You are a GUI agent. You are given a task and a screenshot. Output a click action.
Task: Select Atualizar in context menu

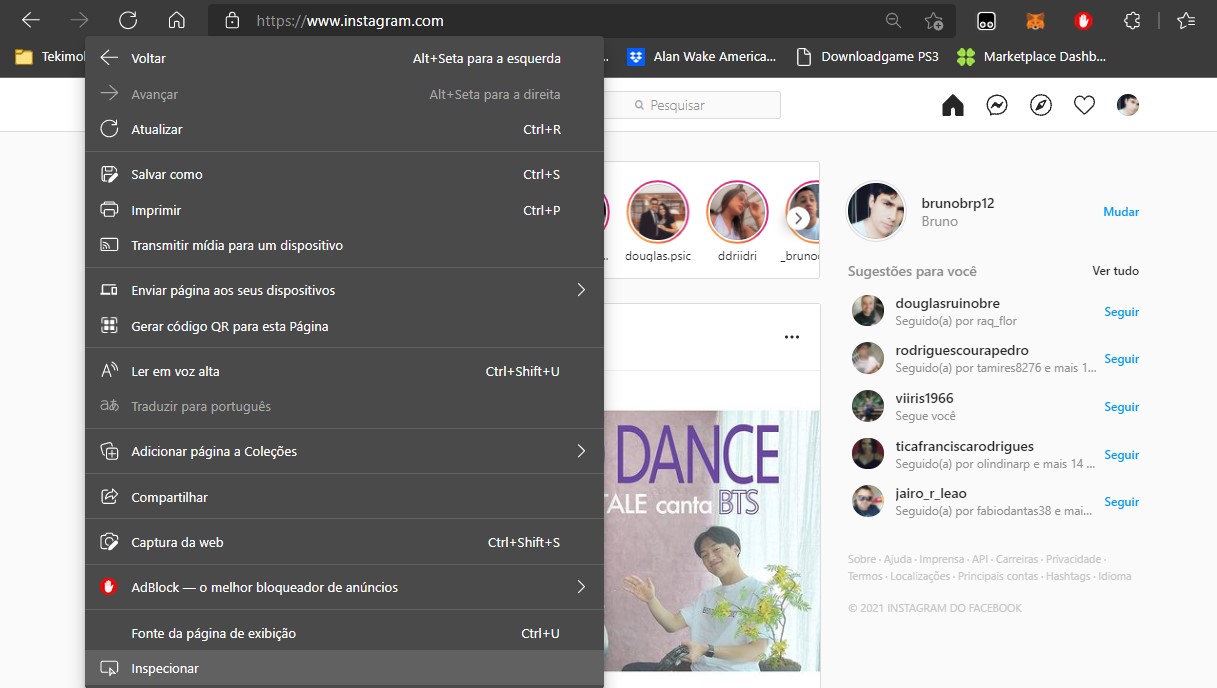(x=344, y=130)
